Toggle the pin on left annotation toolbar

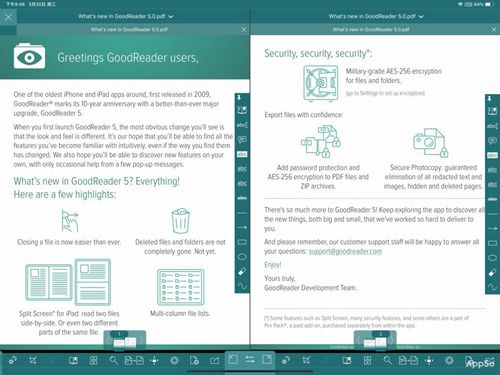239,97
